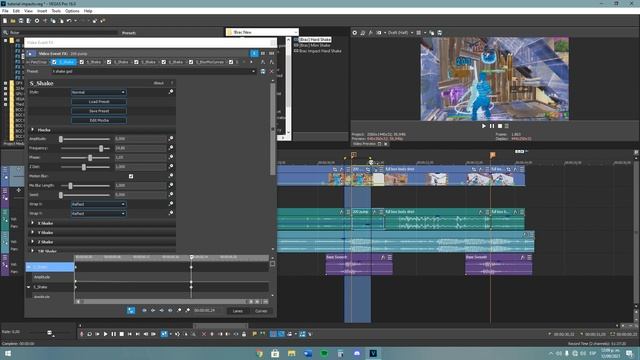Pause the video preview window
Screen dimensions: 640x360
tap(492, 126)
